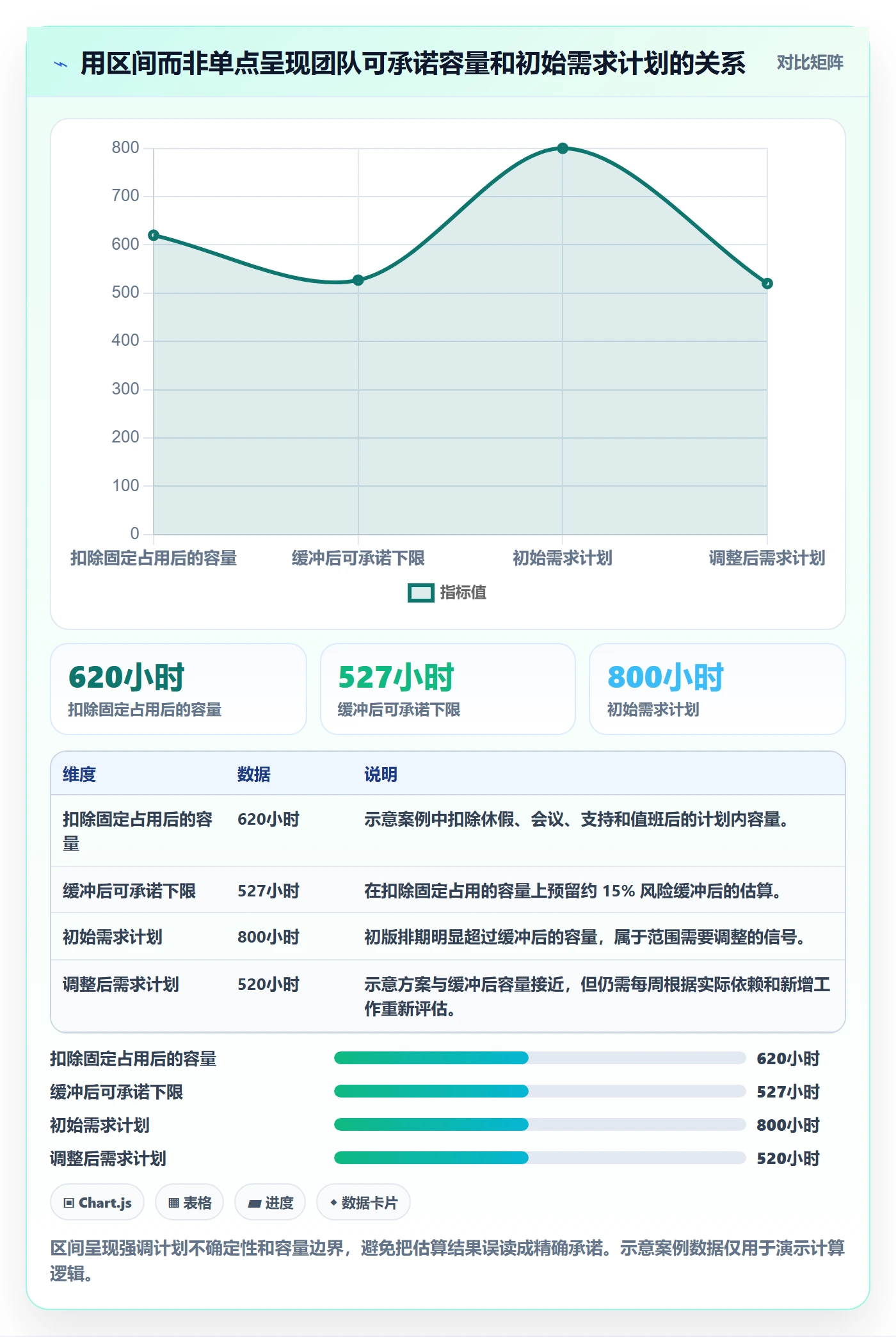Click the 620小时 summary card

pos(179,689)
